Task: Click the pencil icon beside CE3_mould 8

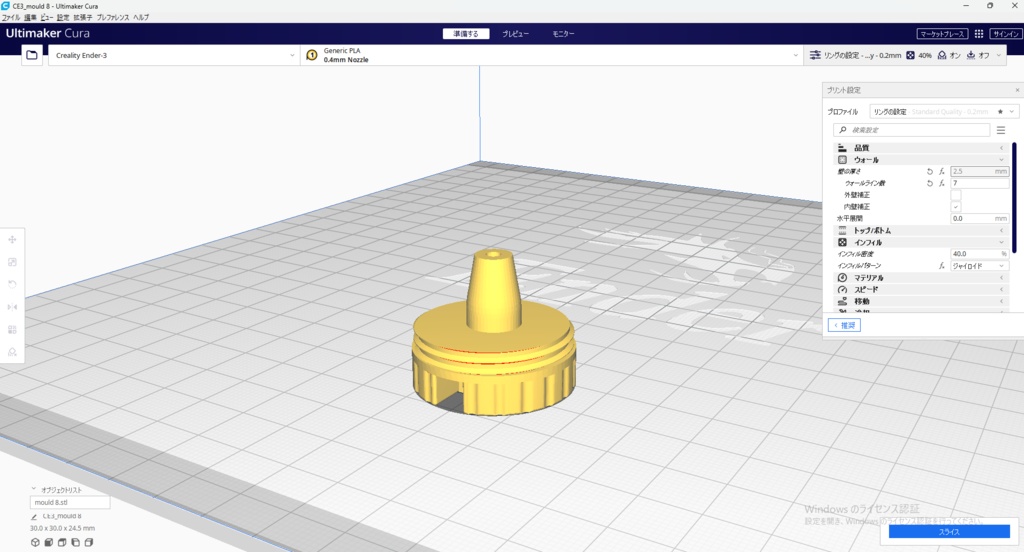Action: pyautogui.click(x=34, y=517)
